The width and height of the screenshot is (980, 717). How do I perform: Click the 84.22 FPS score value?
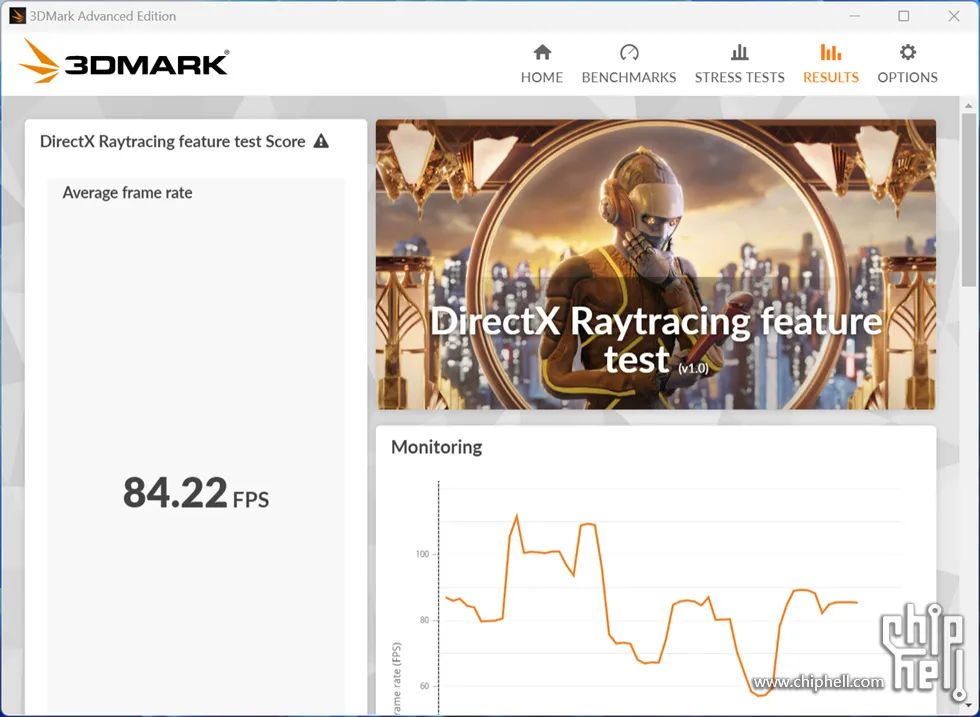(x=196, y=493)
